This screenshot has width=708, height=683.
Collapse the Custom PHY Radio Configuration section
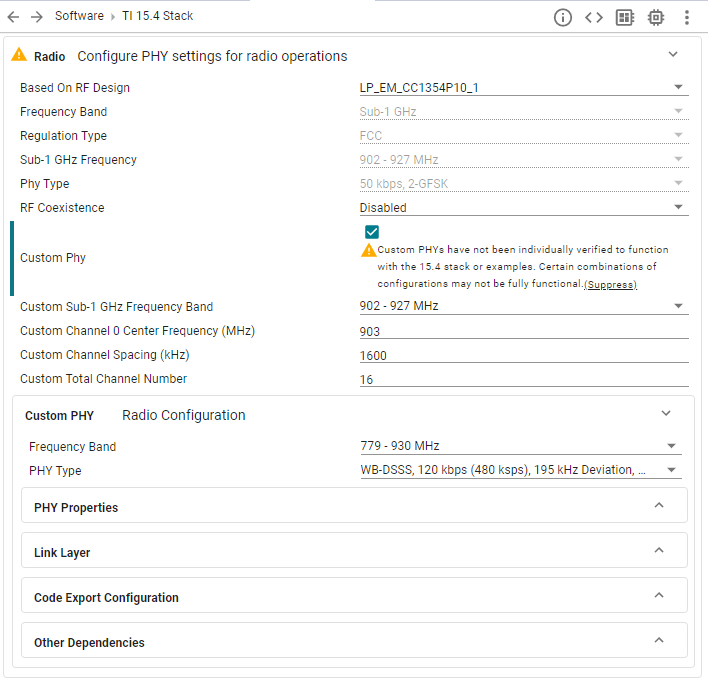tap(666, 414)
